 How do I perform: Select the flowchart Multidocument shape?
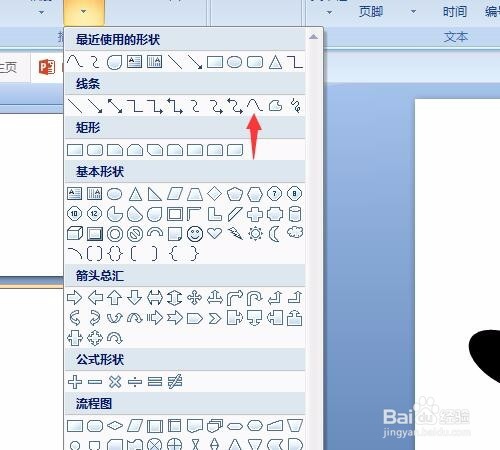[x=215, y=426]
